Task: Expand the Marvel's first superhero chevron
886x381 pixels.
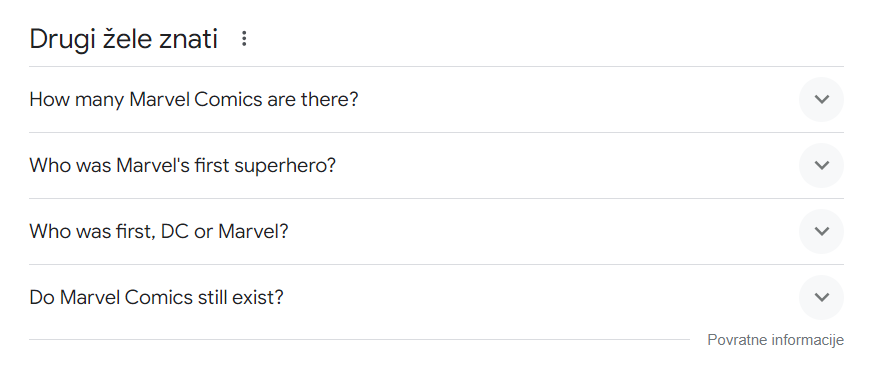Action: [x=821, y=166]
